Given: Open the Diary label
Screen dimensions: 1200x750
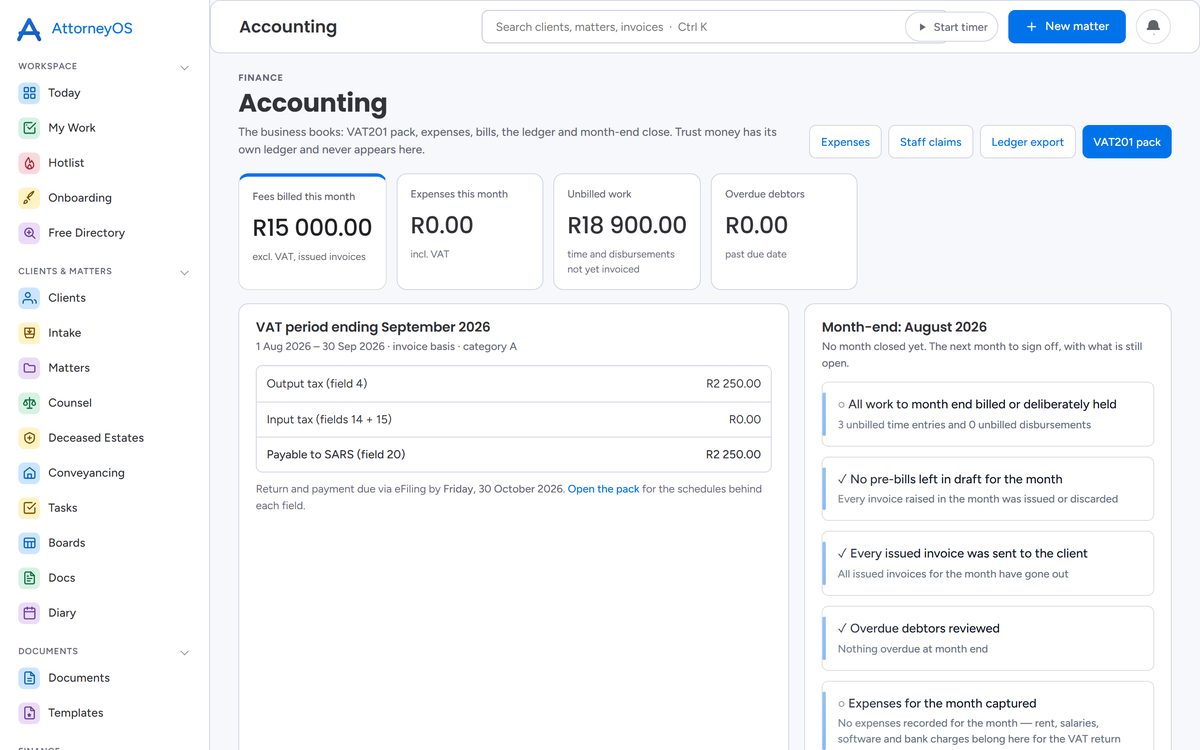Looking at the screenshot, I should [62, 613].
